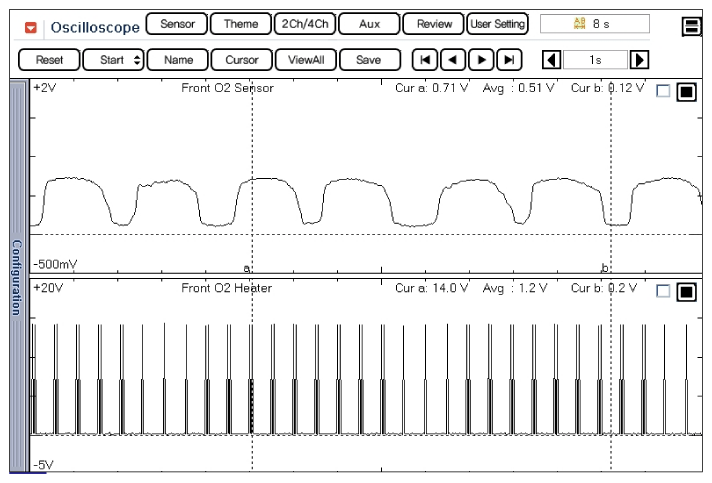Click the 8 s record time field

click(x=594, y=24)
